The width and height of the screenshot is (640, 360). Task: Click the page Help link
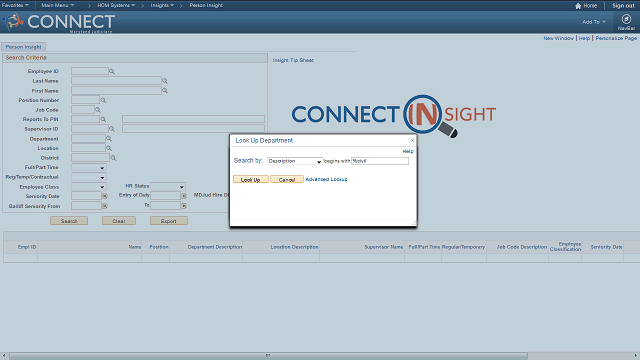[584, 38]
